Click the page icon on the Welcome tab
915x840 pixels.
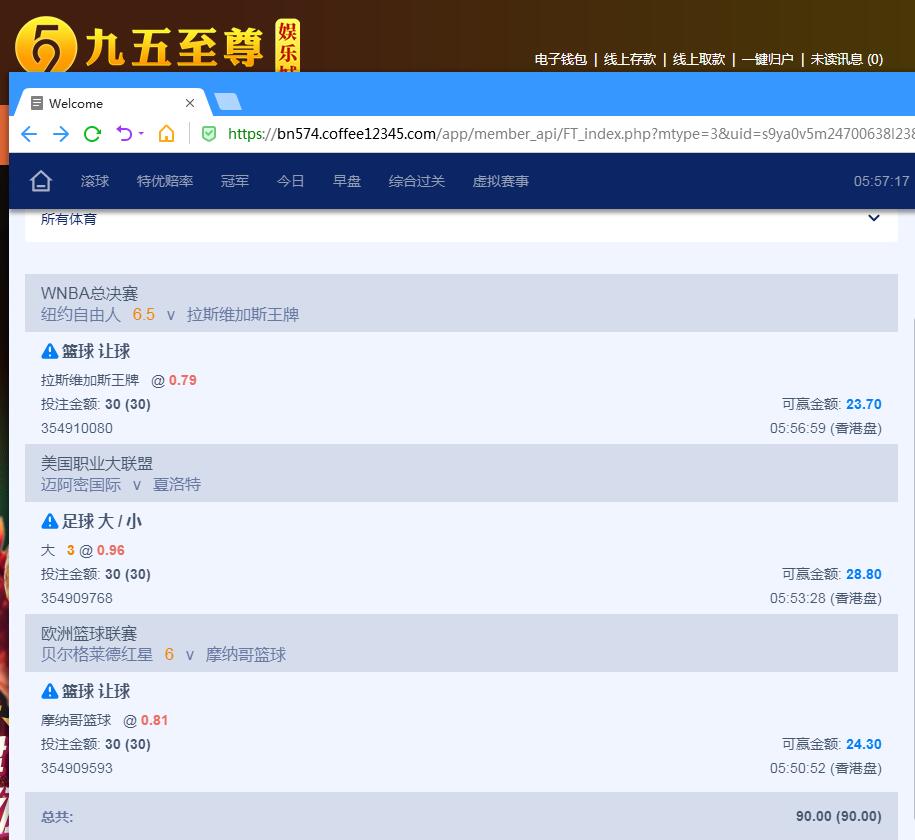click(37, 103)
